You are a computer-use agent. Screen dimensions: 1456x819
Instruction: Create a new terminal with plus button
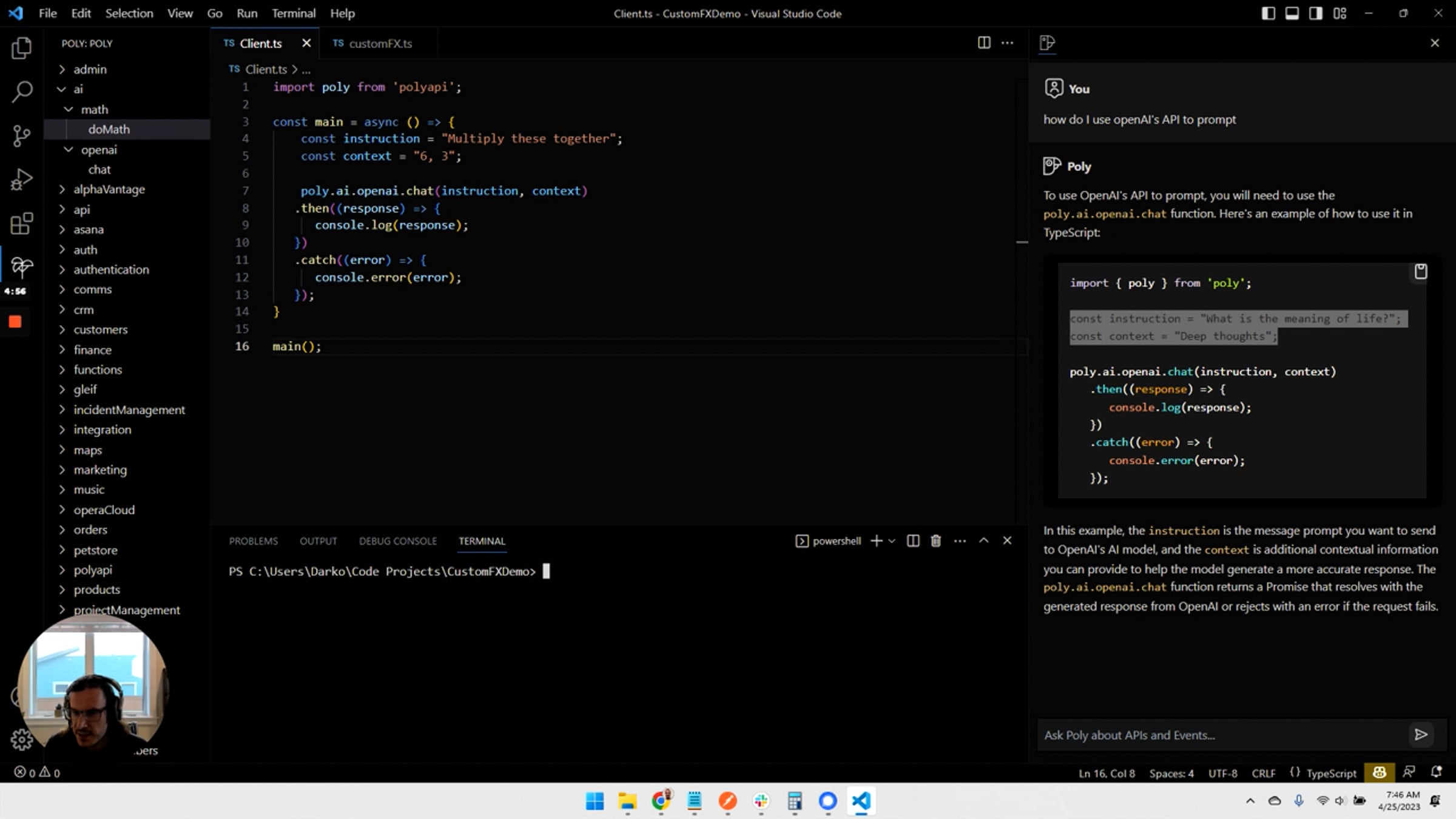click(x=876, y=541)
